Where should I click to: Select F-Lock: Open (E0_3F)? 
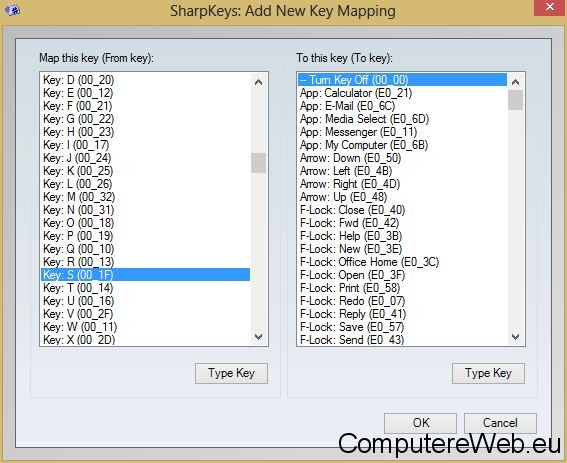402,275
